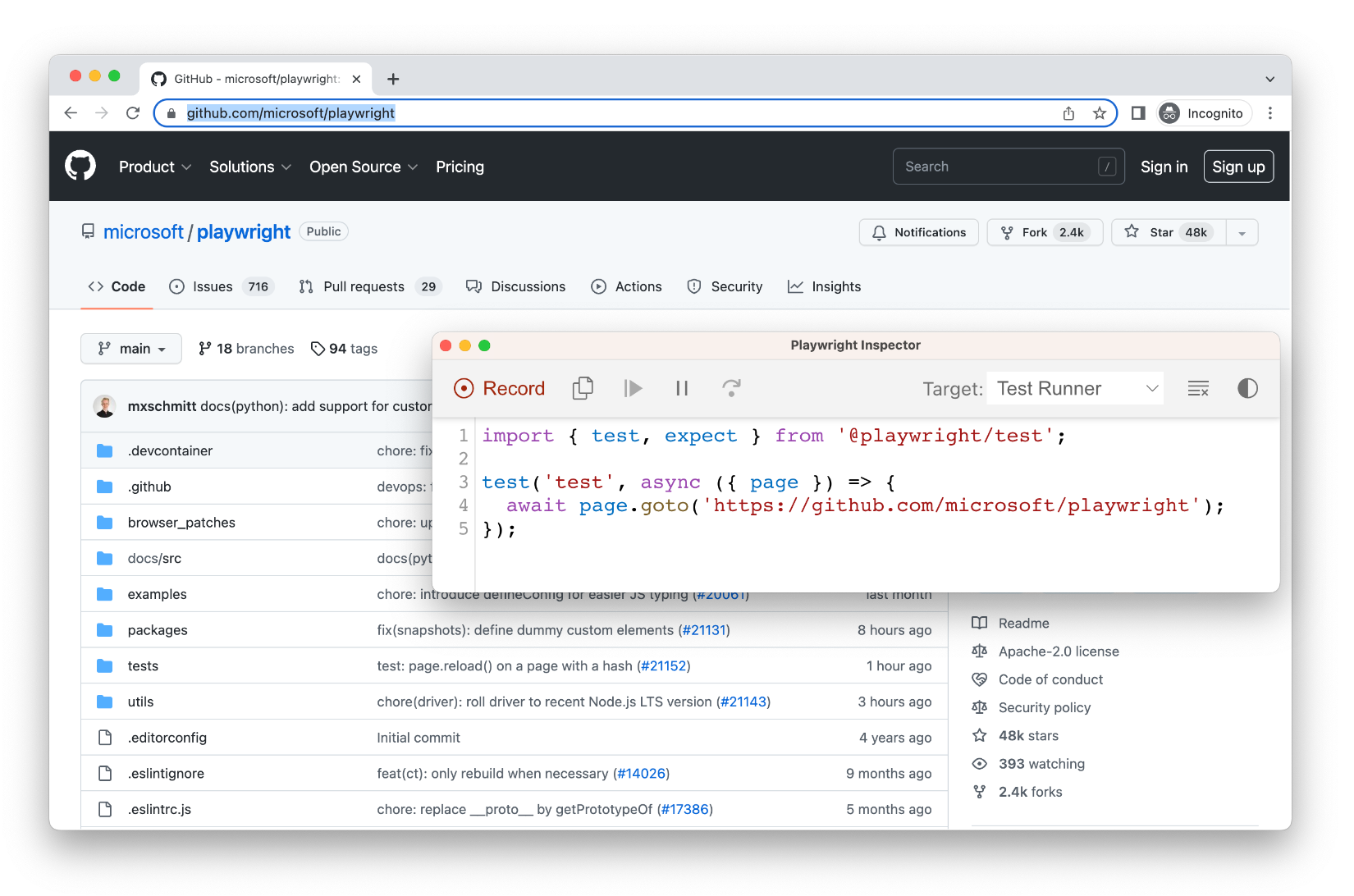Select the Pull requests tab
The image size is (1354, 896).
tap(370, 286)
